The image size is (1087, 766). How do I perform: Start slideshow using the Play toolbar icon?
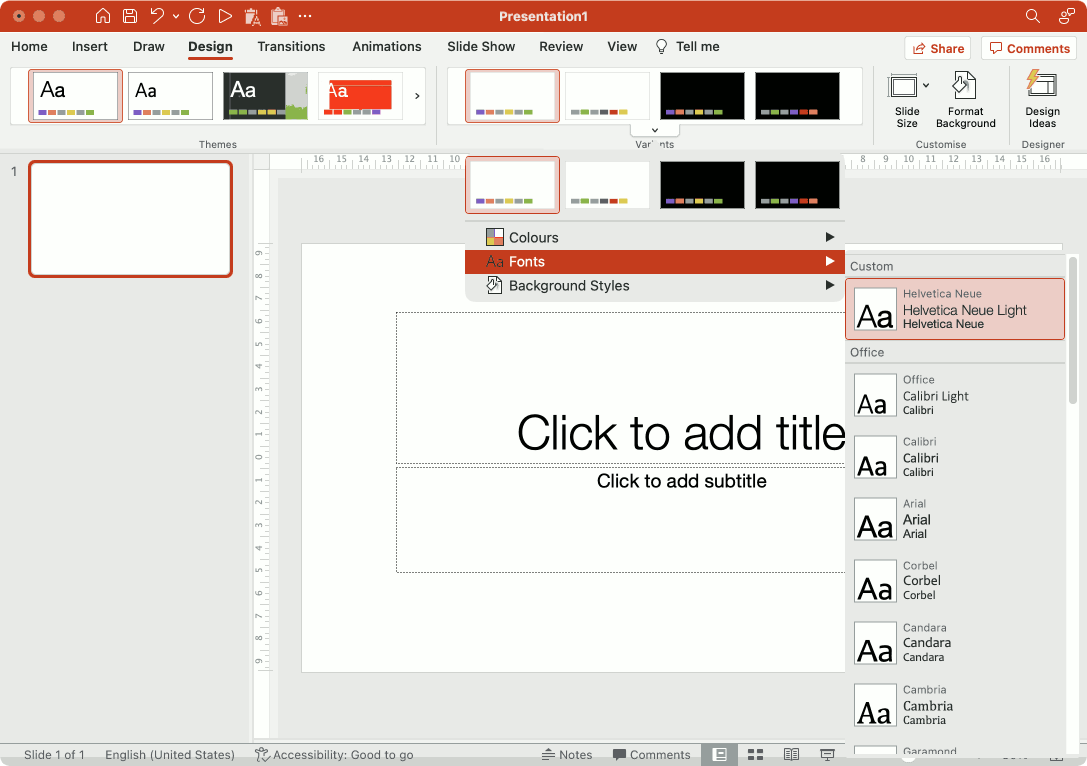point(224,16)
